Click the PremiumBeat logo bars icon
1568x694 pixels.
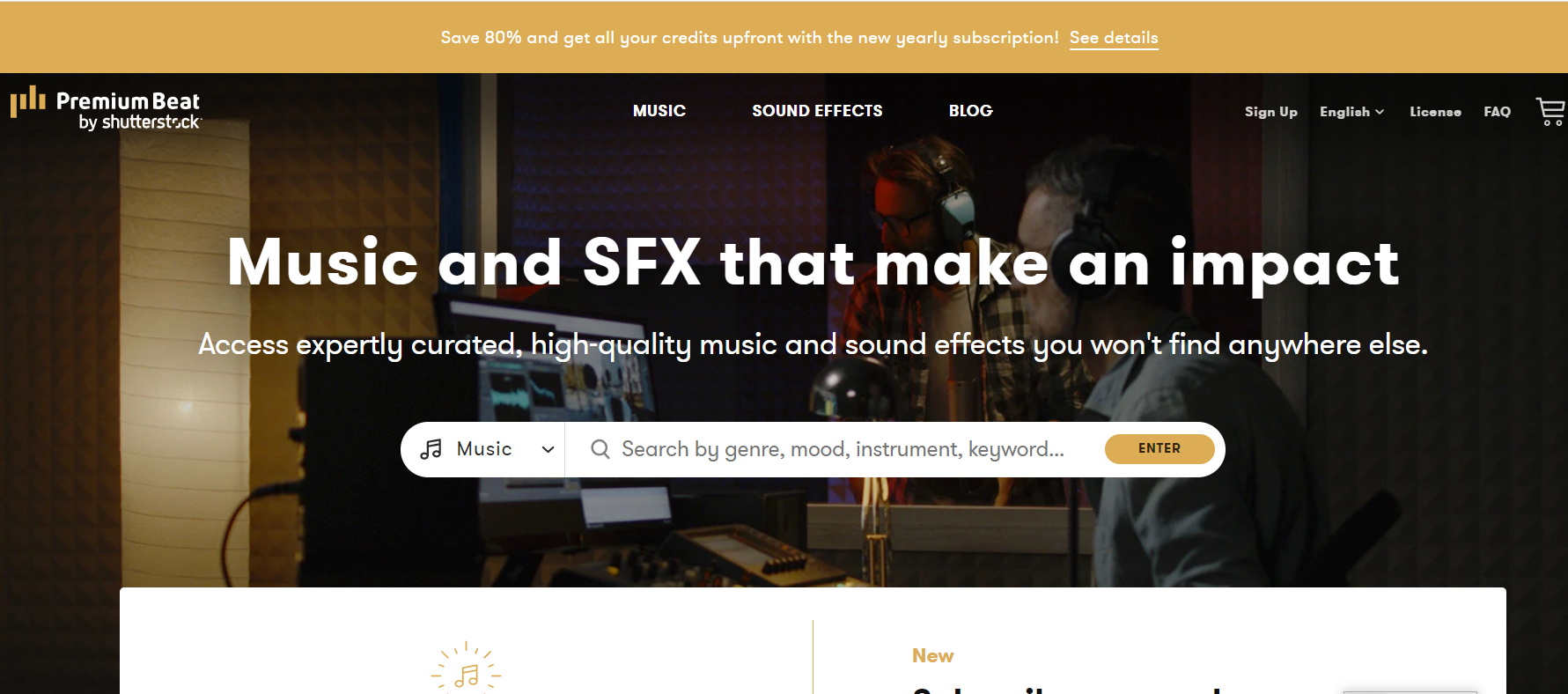tap(27, 100)
